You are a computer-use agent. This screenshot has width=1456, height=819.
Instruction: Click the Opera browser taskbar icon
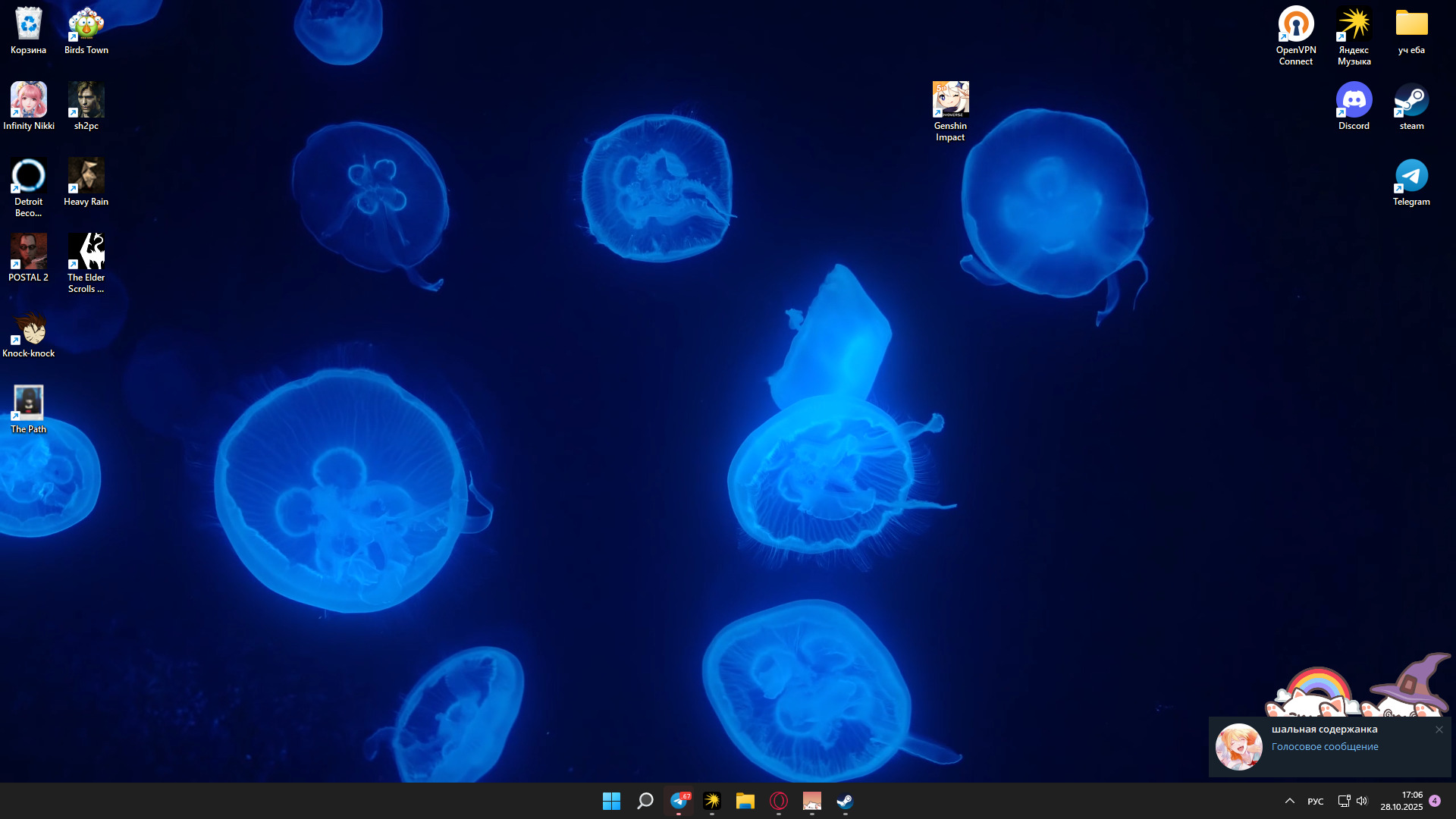(779, 801)
